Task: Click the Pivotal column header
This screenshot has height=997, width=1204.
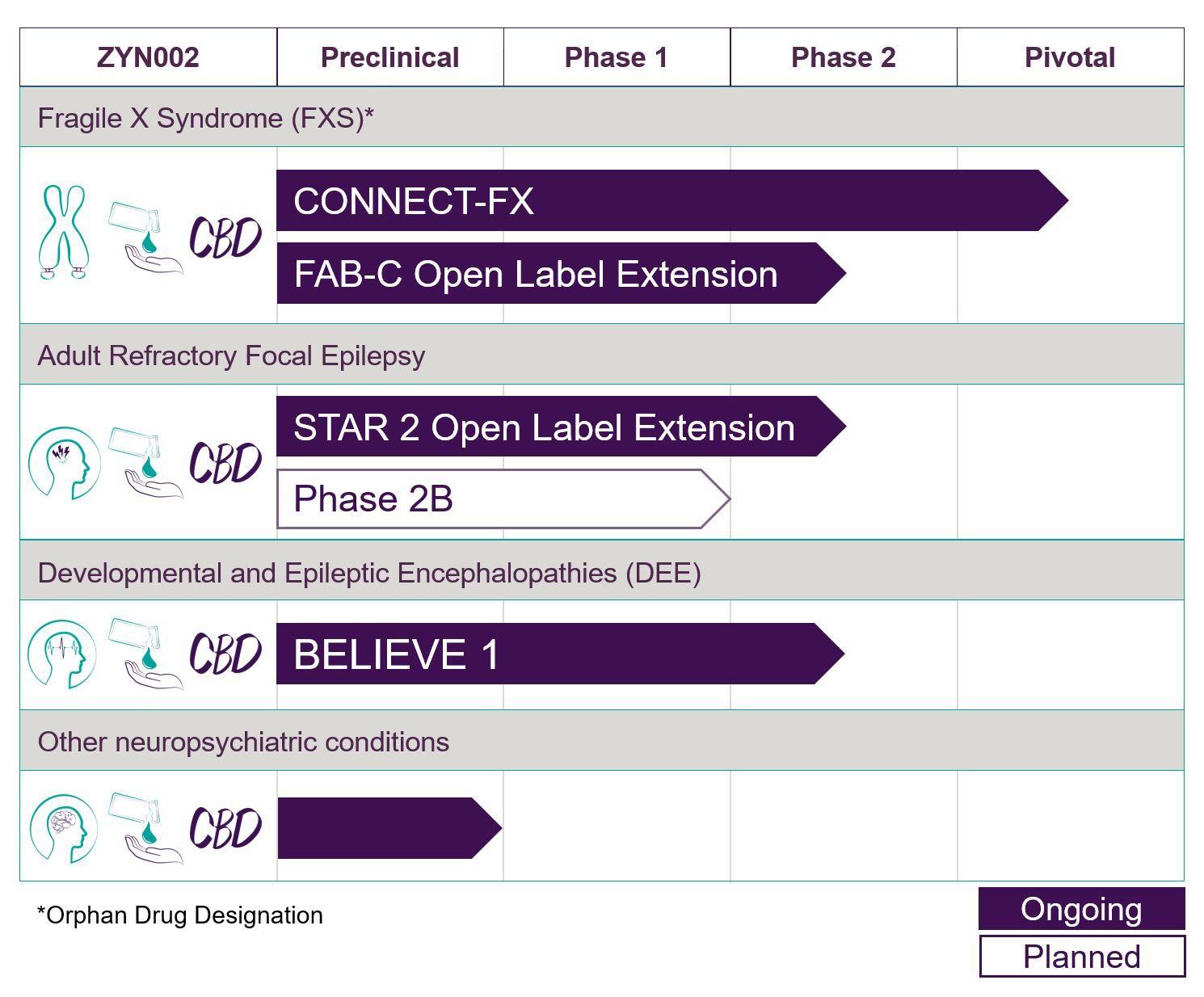Action: pos(1071,57)
